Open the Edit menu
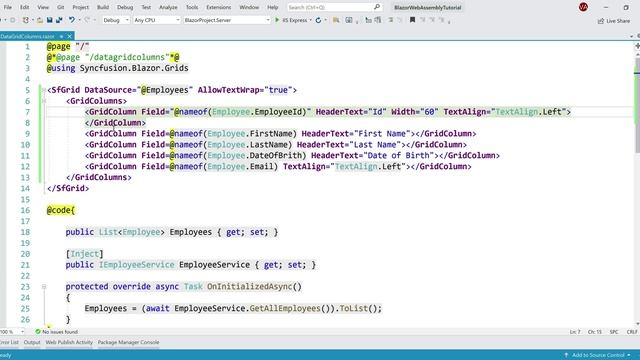Viewport: 640px width, 360px height. click(x=24, y=7)
